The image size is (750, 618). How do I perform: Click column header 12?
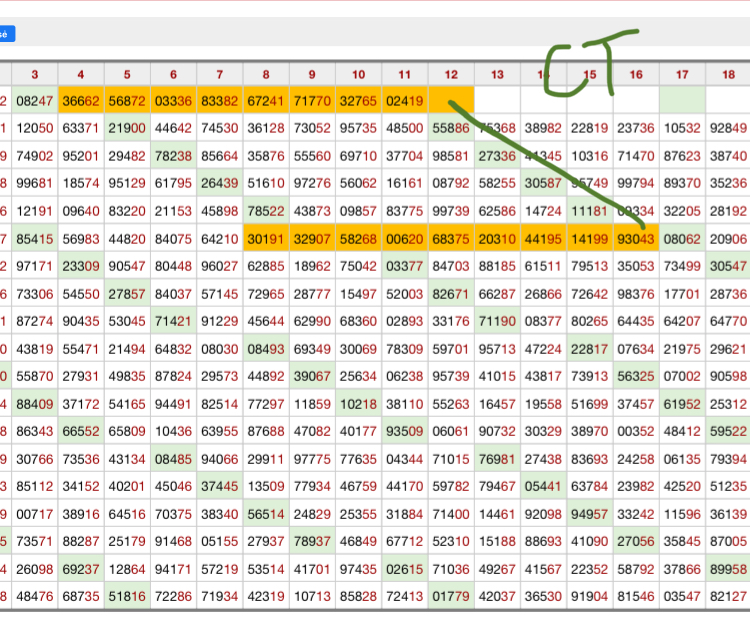pos(451,74)
